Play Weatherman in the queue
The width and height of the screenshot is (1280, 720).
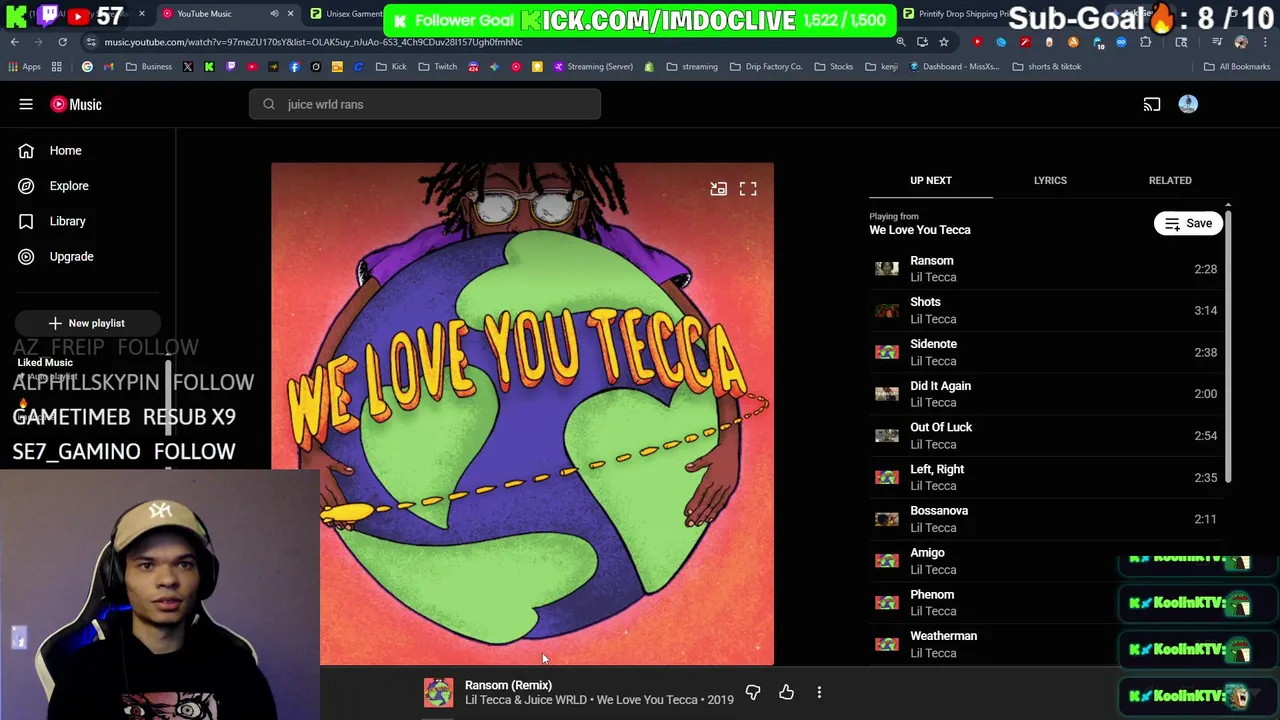tap(1046, 644)
